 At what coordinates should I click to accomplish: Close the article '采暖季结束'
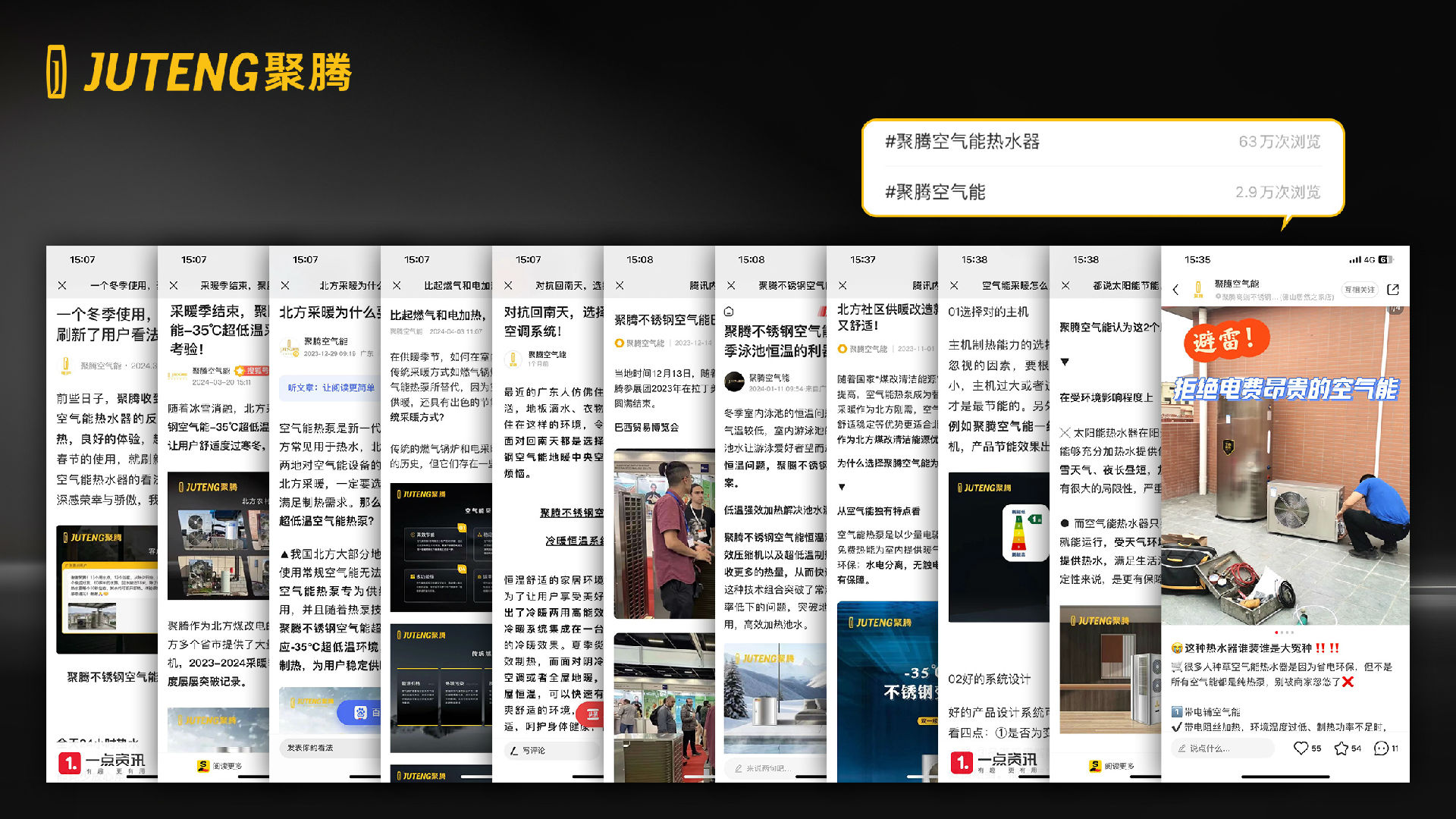click(x=174, y=286)
